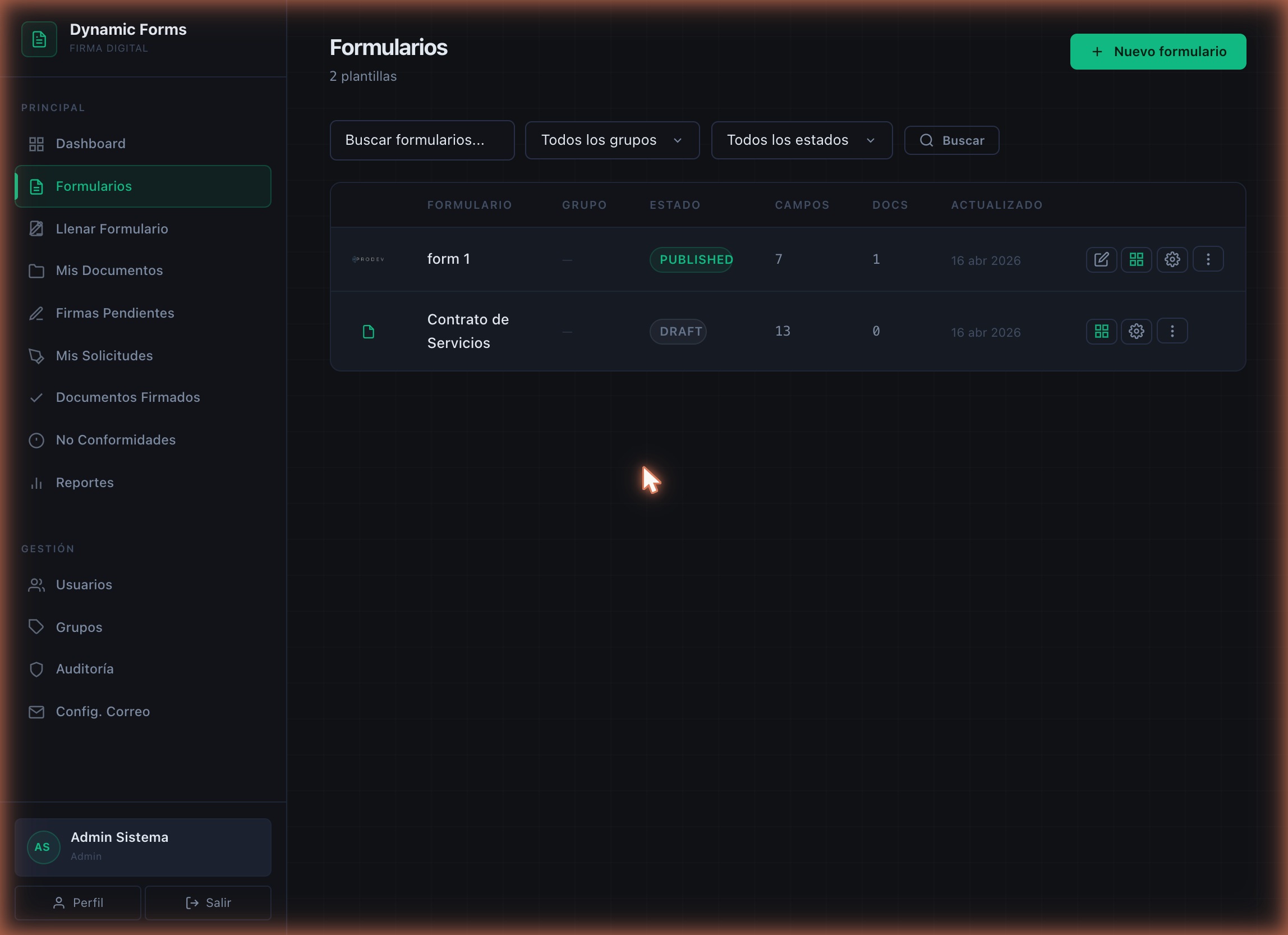Focus the Buscar formularios search field

click(x=422, y=140)
